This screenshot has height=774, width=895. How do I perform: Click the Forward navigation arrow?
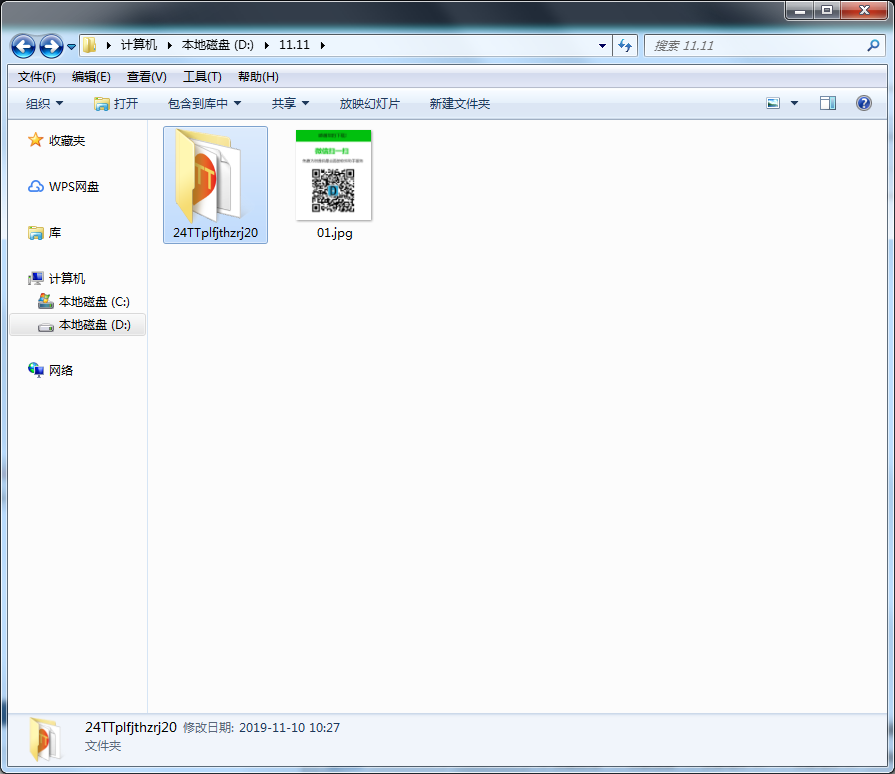pyautogui.click(x=50, y=46)
